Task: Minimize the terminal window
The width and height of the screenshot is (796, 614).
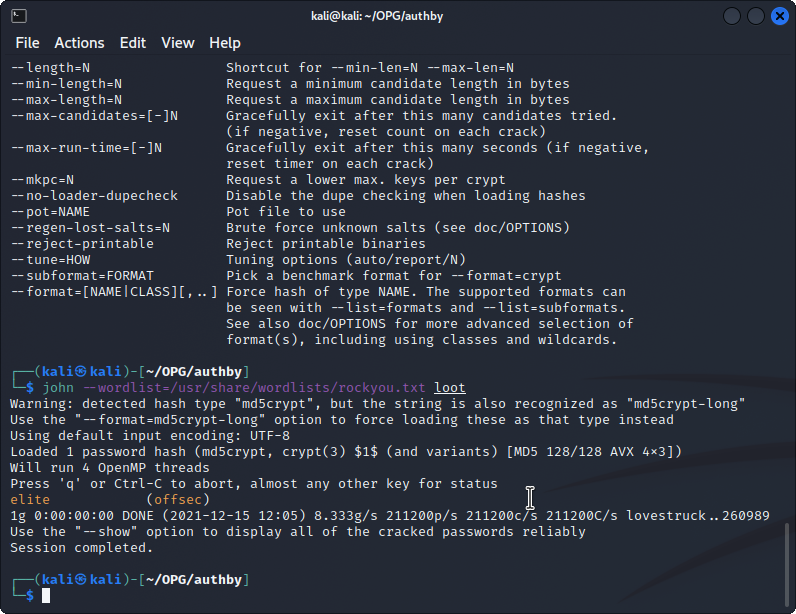Action: click(x=733, y=16)
